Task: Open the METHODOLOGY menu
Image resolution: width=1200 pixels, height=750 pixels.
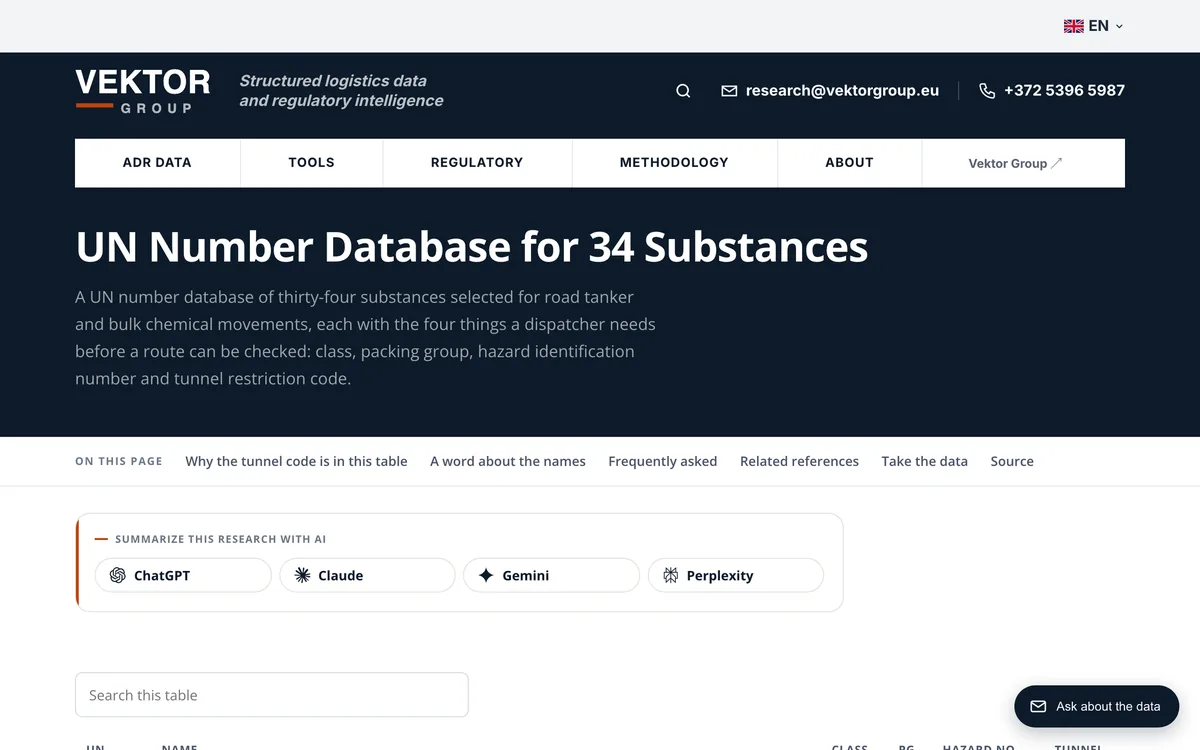Action: click(674, 162)
